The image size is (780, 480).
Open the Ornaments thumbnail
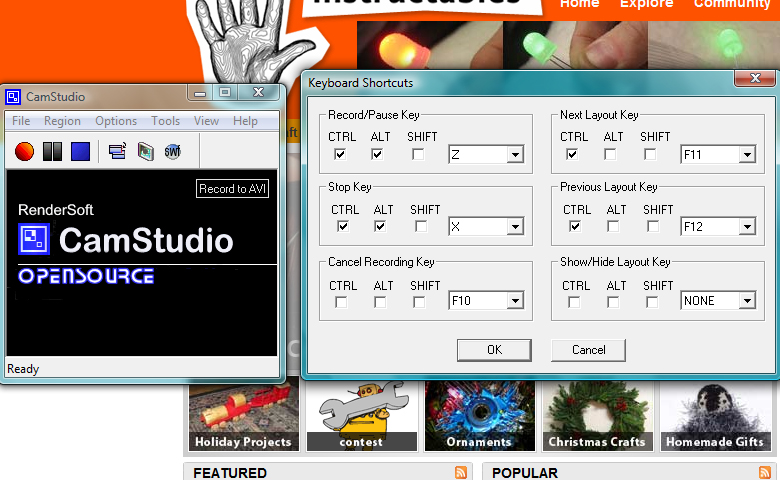(x=480, y=416)
